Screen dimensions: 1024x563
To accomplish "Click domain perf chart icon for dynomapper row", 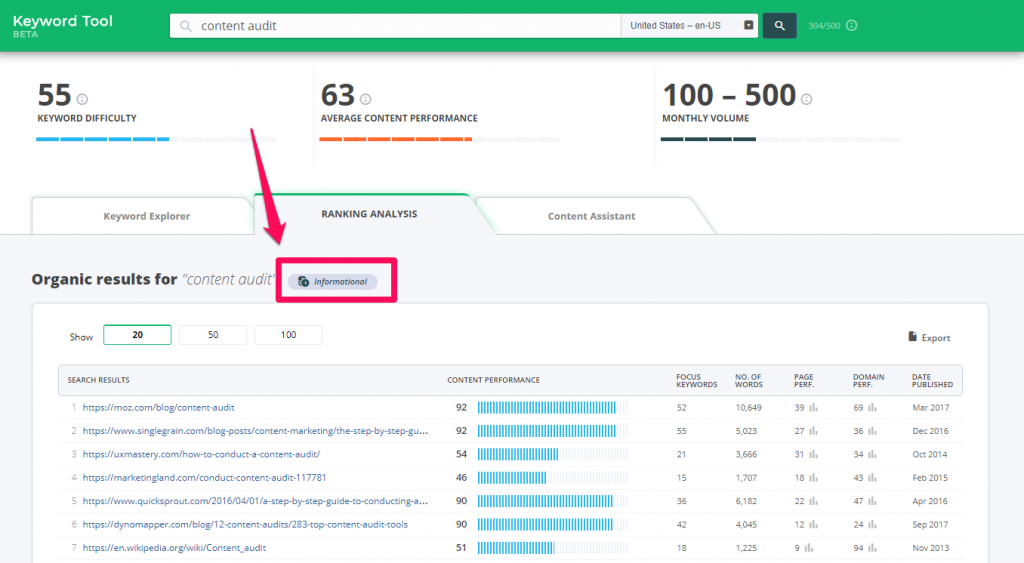I will click(x=872, y=524).
